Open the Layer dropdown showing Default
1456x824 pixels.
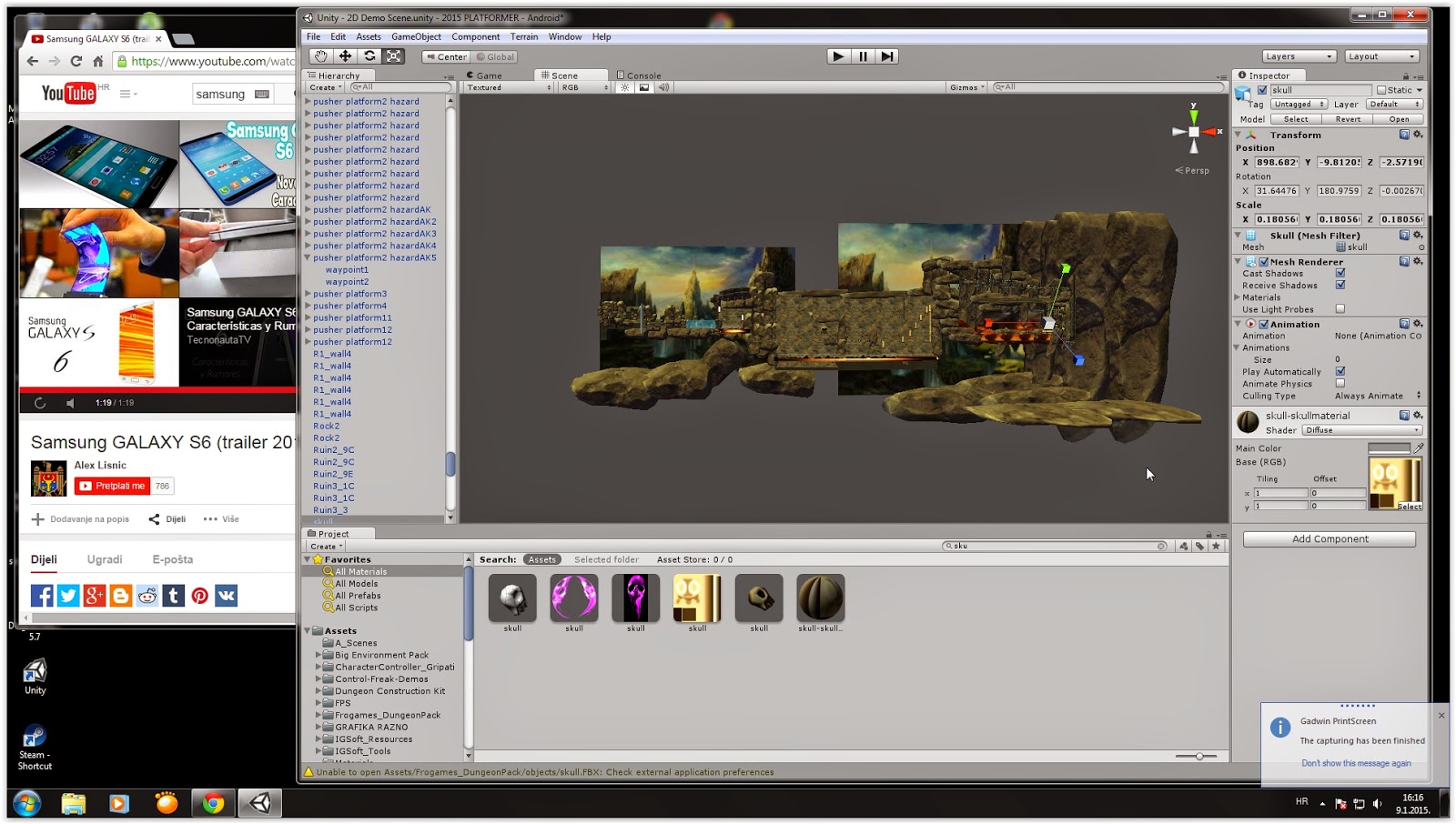click(1394, 105)
